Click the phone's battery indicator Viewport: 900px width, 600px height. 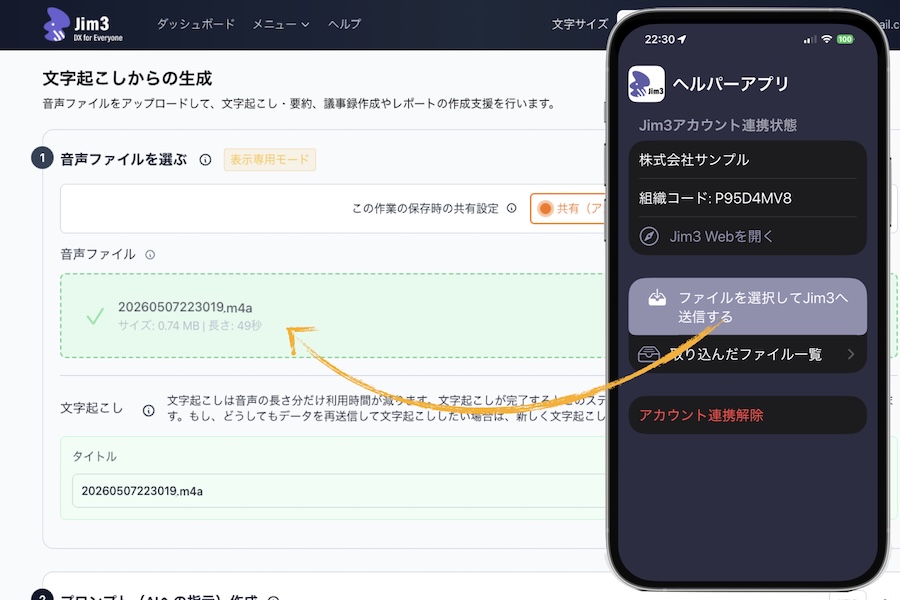pyautogui.click(x=845, y=39)
